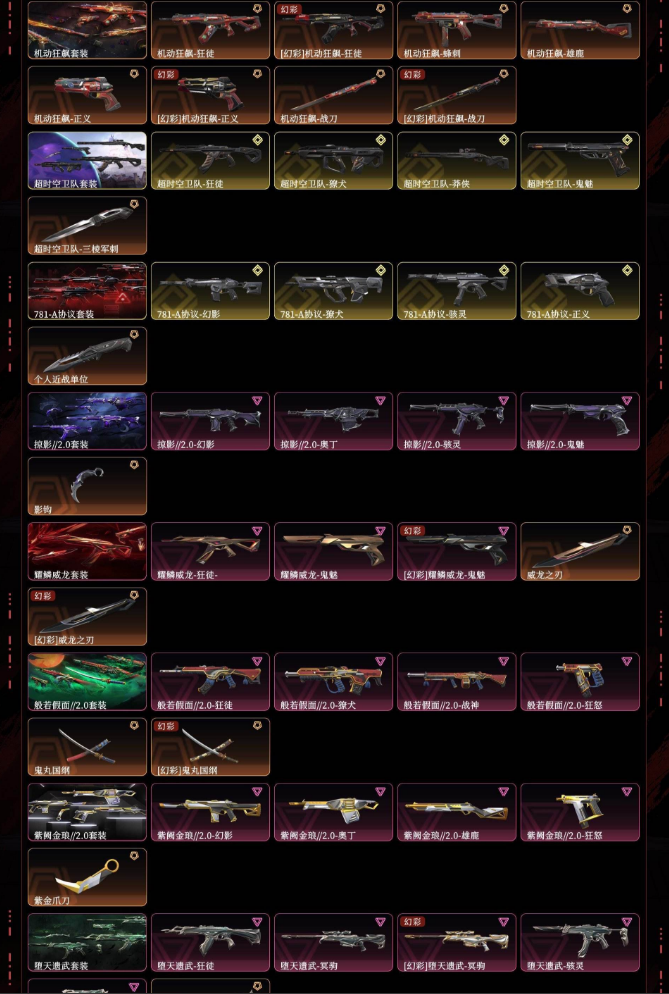Open the [幻彩]威龙之刃 blade skin
Image resolution: width=669 pixels, height=994 pixels.
click(x=88, y=617)
